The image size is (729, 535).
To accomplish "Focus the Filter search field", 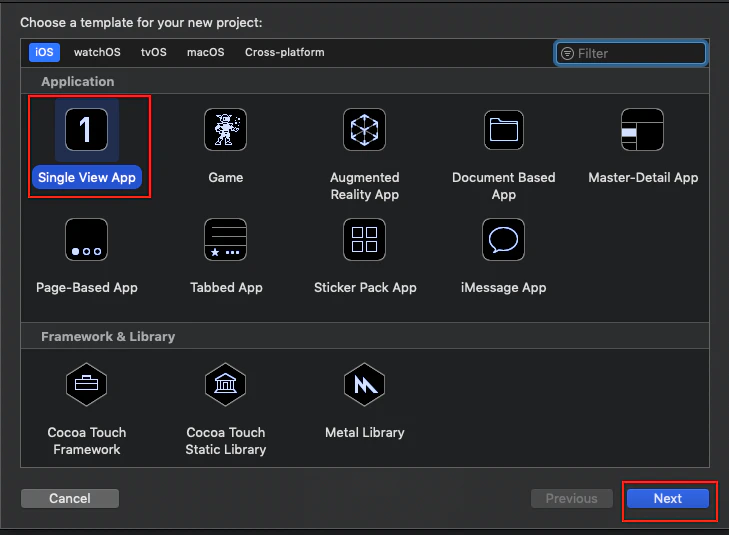I will click(x=631, y=53).
